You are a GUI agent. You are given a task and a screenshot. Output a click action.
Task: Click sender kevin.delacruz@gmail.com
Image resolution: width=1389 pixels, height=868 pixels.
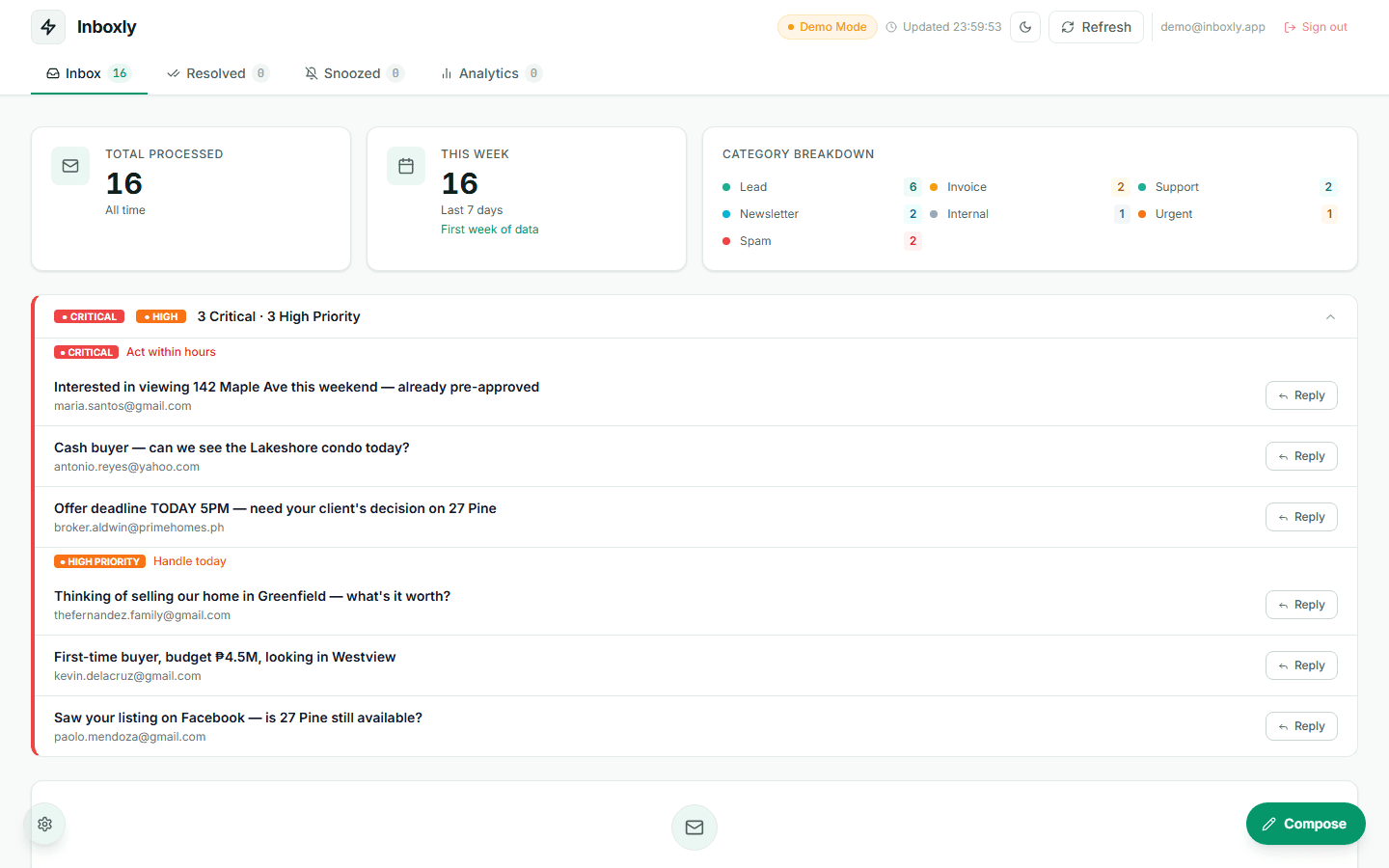[127, 676]
